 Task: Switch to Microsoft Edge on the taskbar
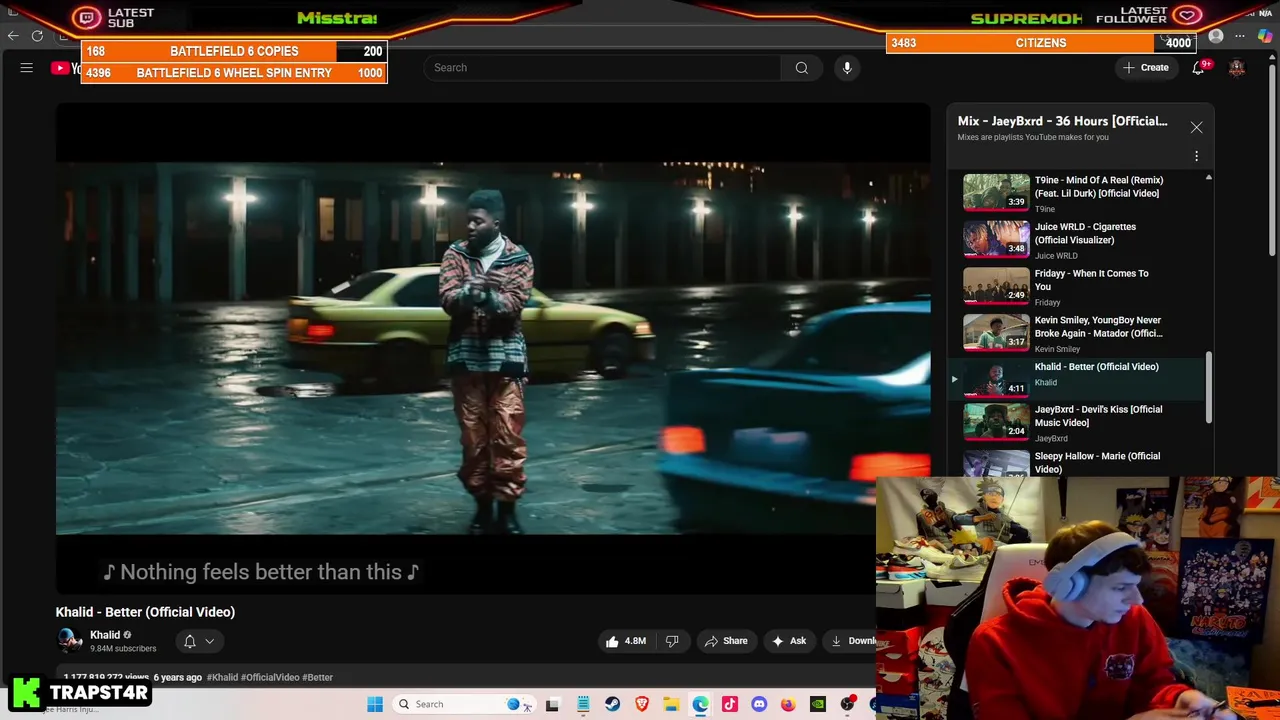point(701,704)
